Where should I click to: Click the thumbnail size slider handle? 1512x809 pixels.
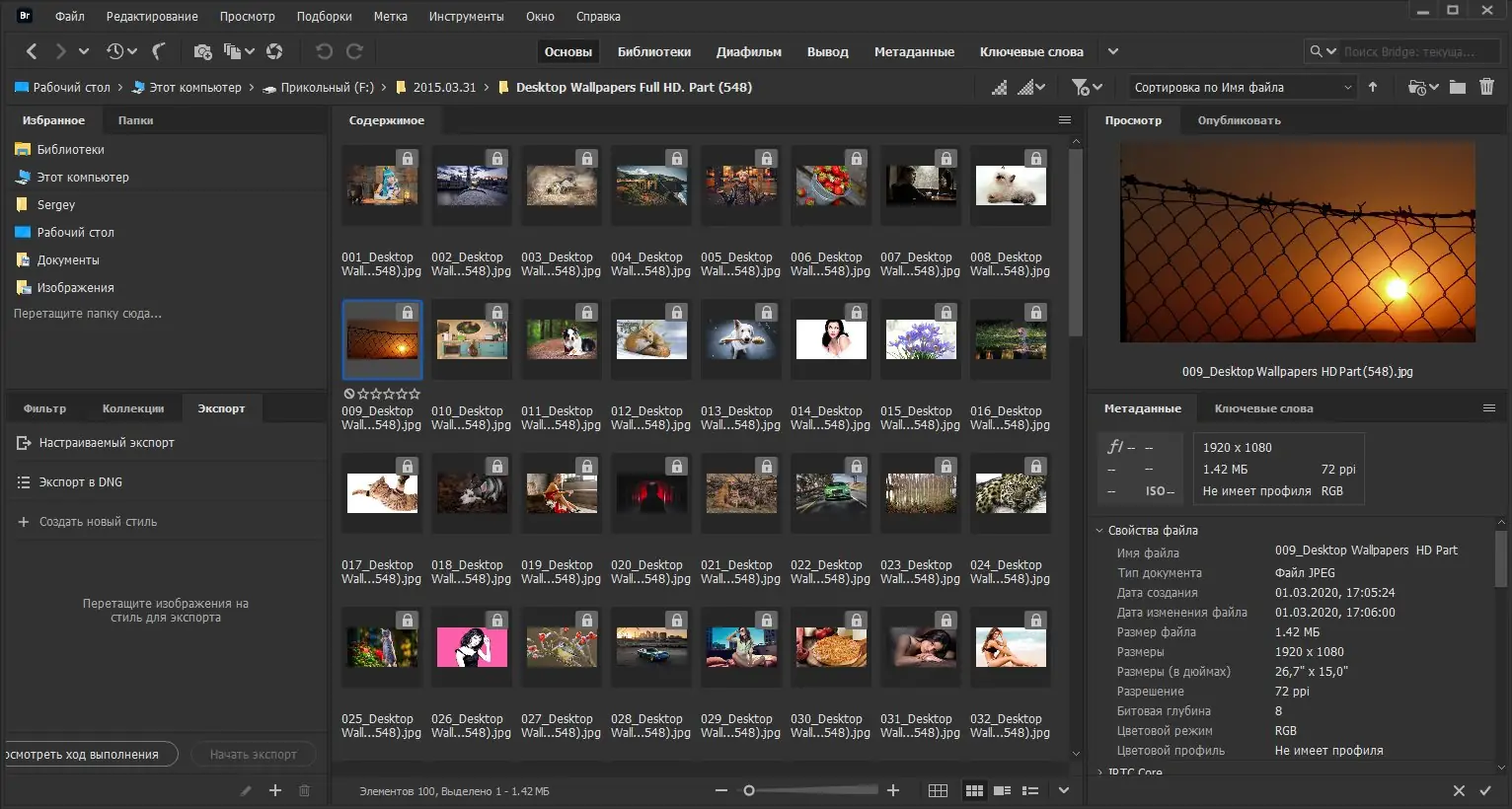pos(749,790)
